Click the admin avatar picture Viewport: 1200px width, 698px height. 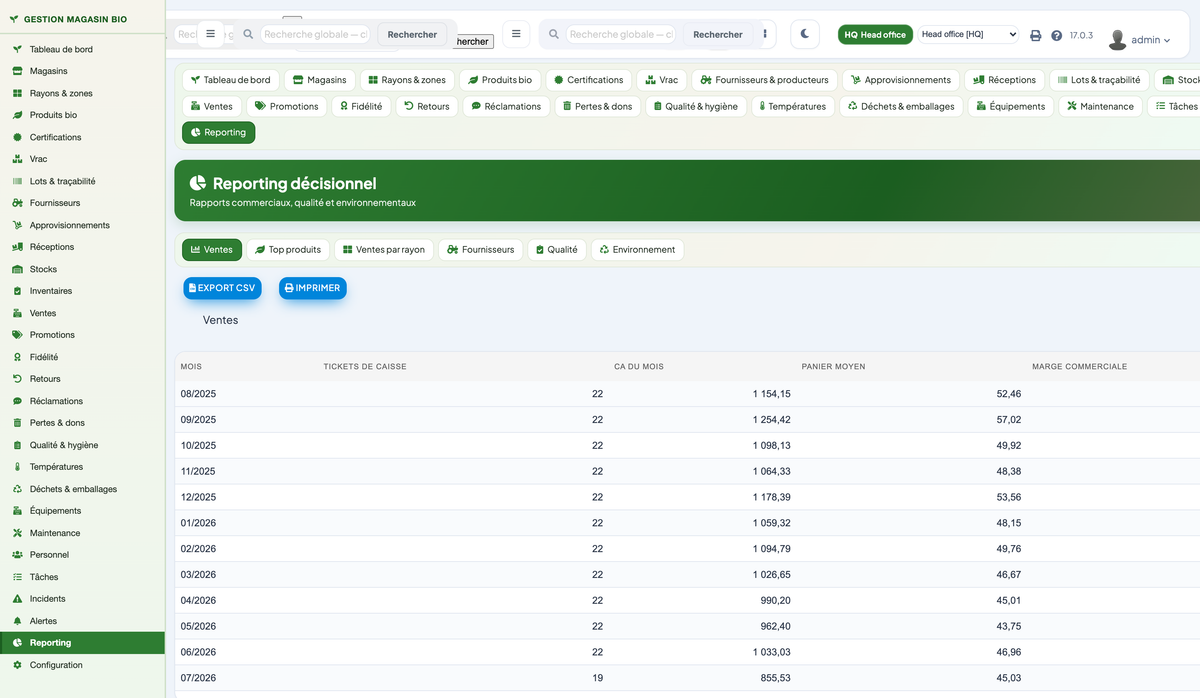tap(1118, 40)
